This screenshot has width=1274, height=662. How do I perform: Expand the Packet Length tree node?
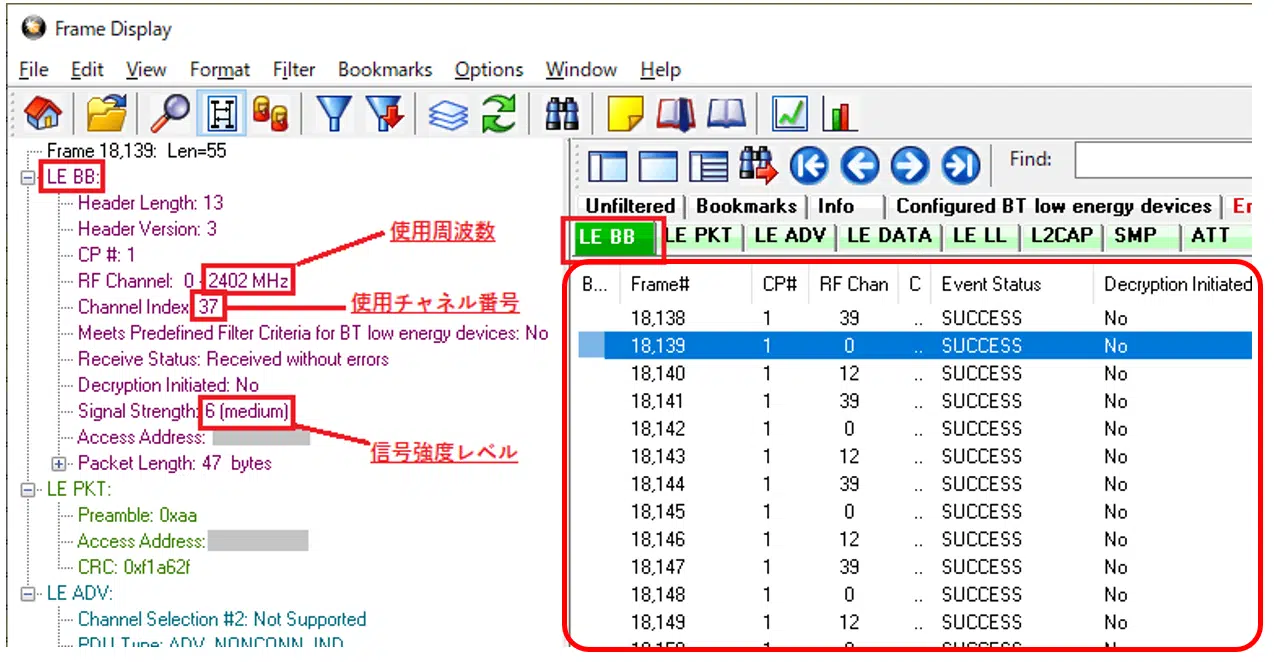59,464
